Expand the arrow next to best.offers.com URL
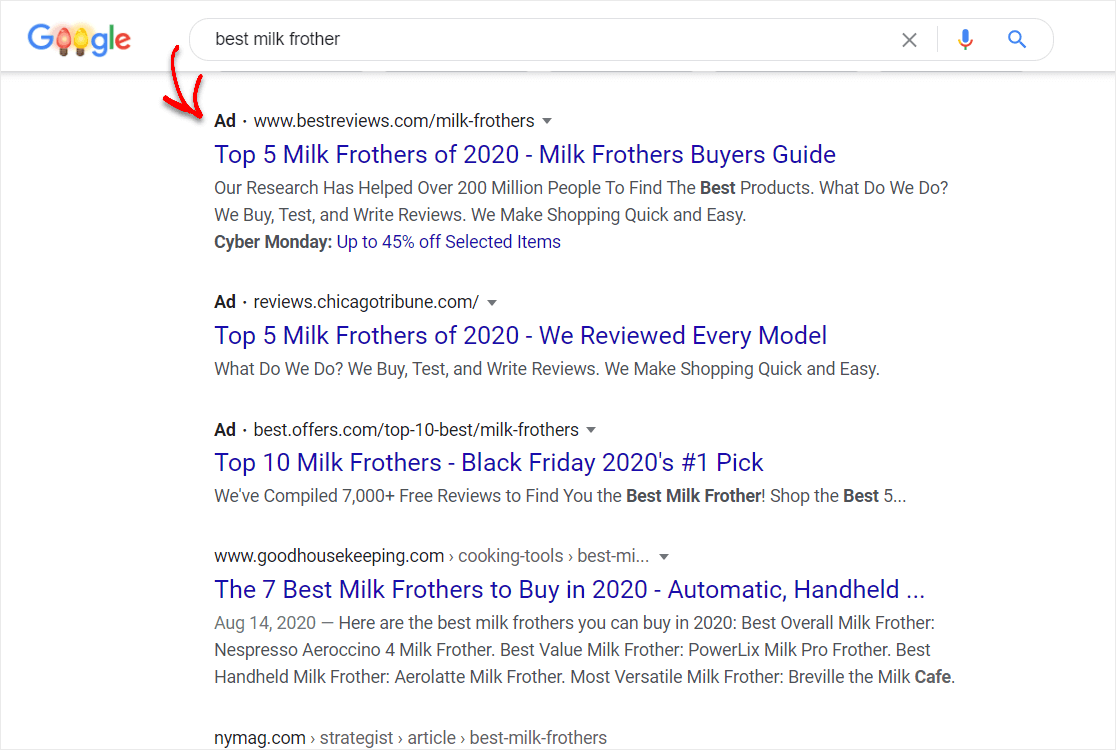The height and width of the screenshot is (750, 1116). (591, 430)
